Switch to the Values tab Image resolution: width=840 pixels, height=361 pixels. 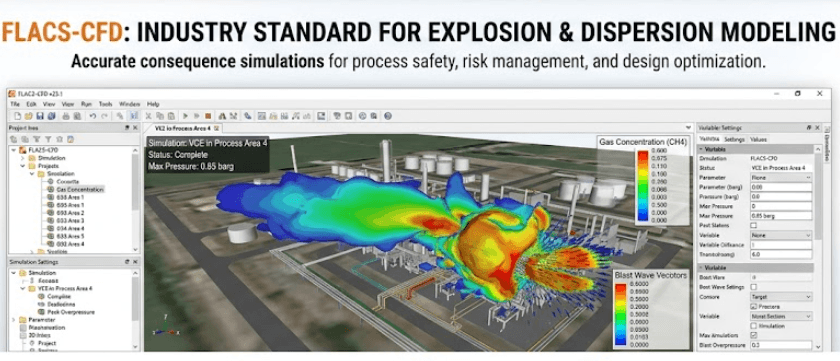(x=758, y=139)
